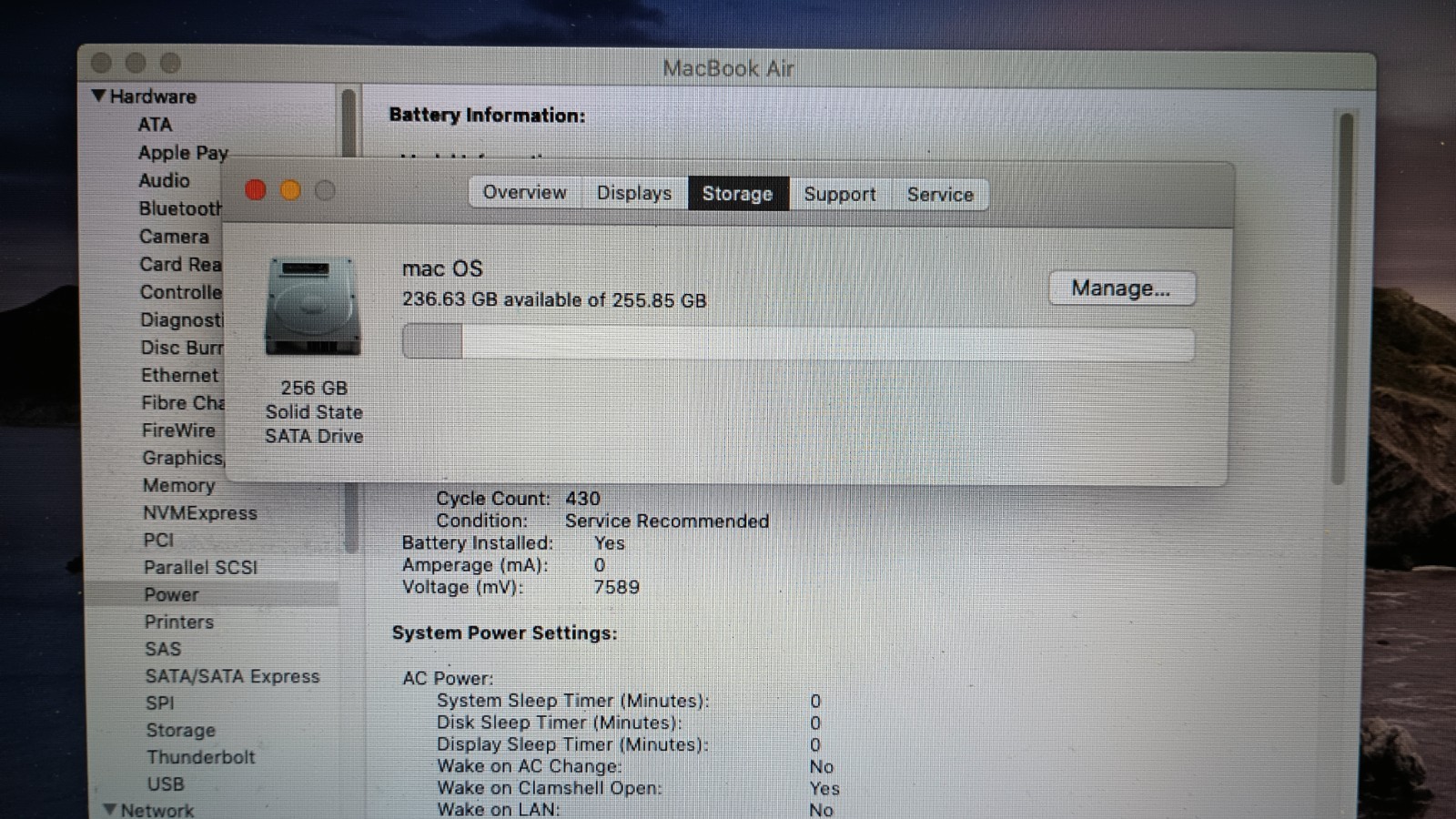The image size is (1456, 819).
Task: Click the storage usage bar
Action: tap(798, 344)
